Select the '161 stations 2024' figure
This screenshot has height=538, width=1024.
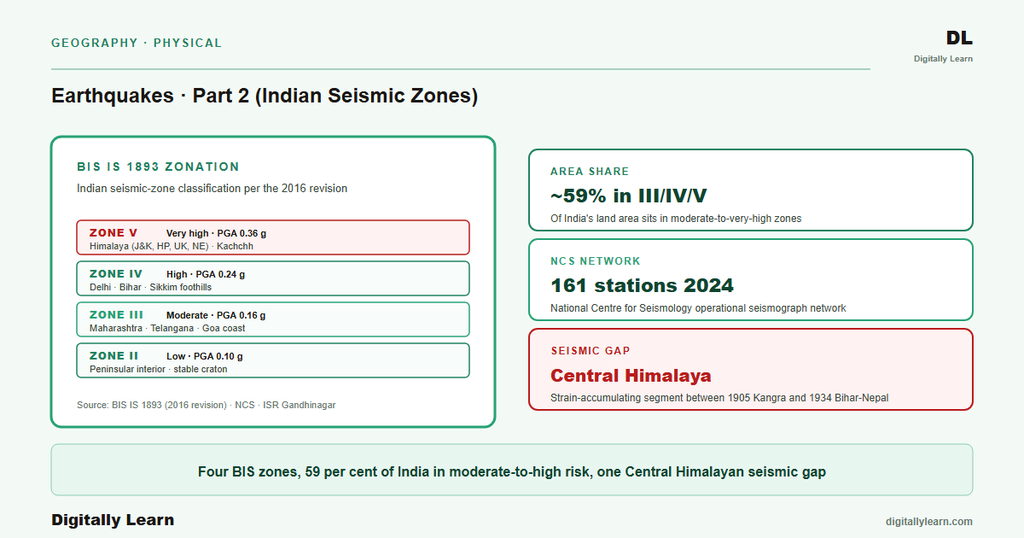click(642, 285)
